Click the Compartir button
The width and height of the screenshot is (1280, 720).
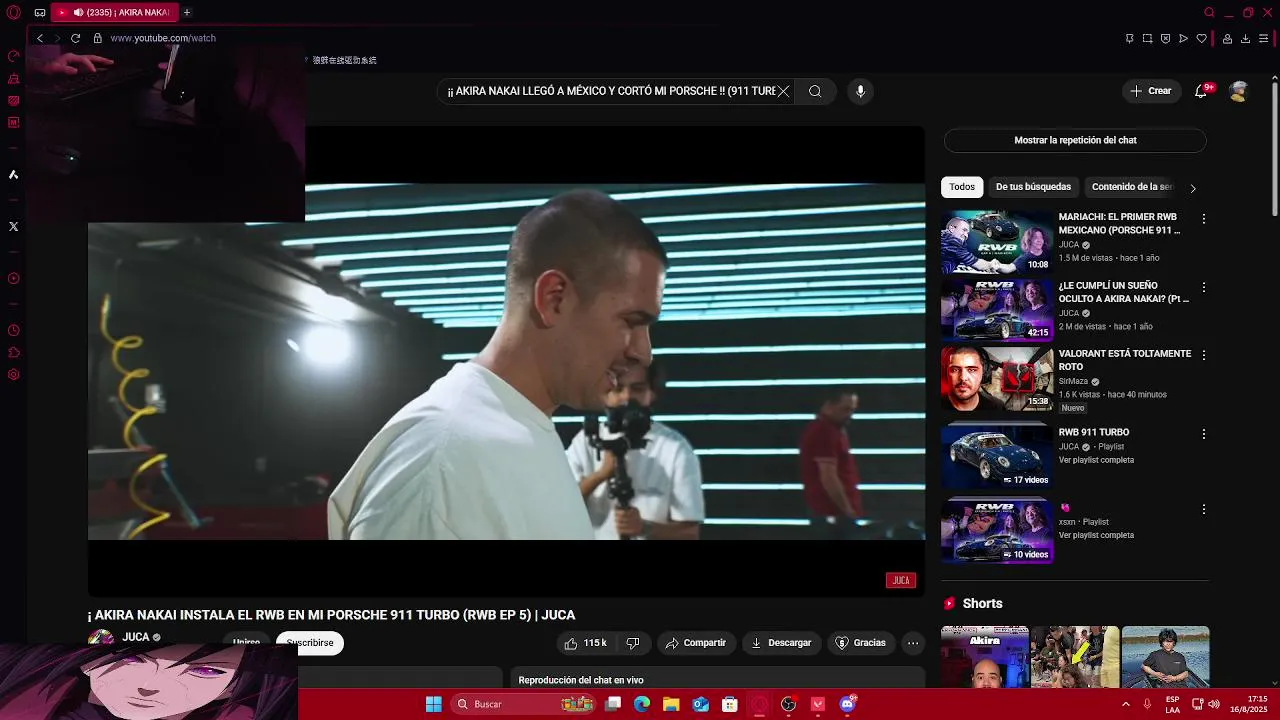pyautogui.click(x=696, y=643)
